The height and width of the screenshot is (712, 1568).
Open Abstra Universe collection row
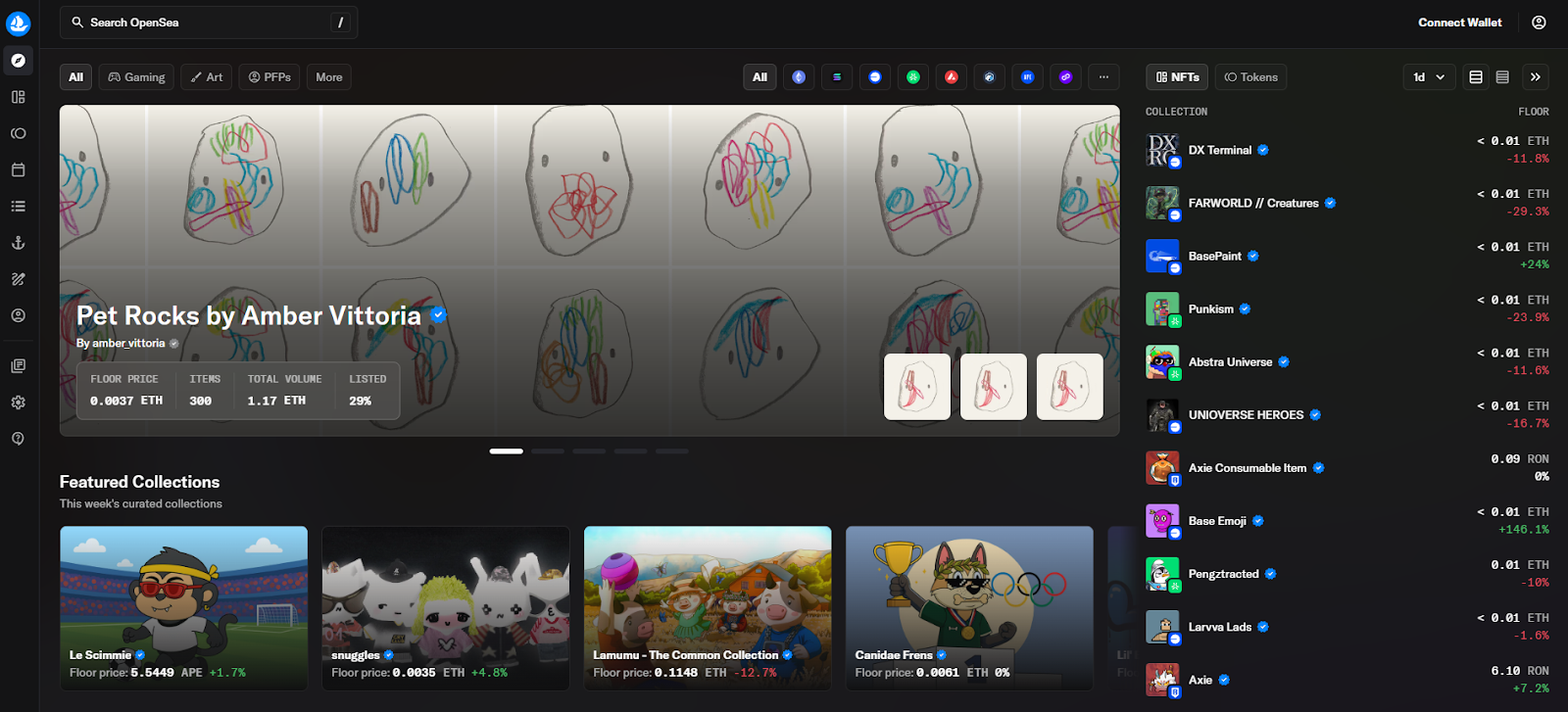[1347, 361]
